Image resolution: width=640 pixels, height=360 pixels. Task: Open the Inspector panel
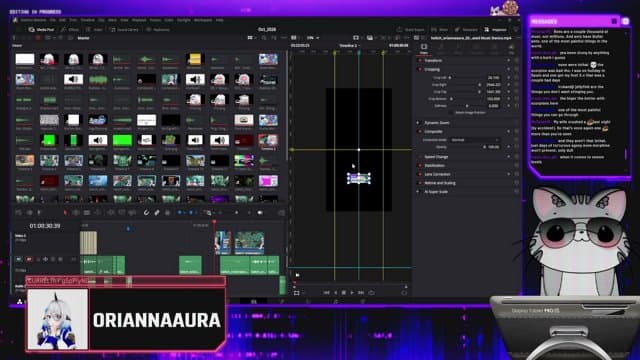click(496, 29)
